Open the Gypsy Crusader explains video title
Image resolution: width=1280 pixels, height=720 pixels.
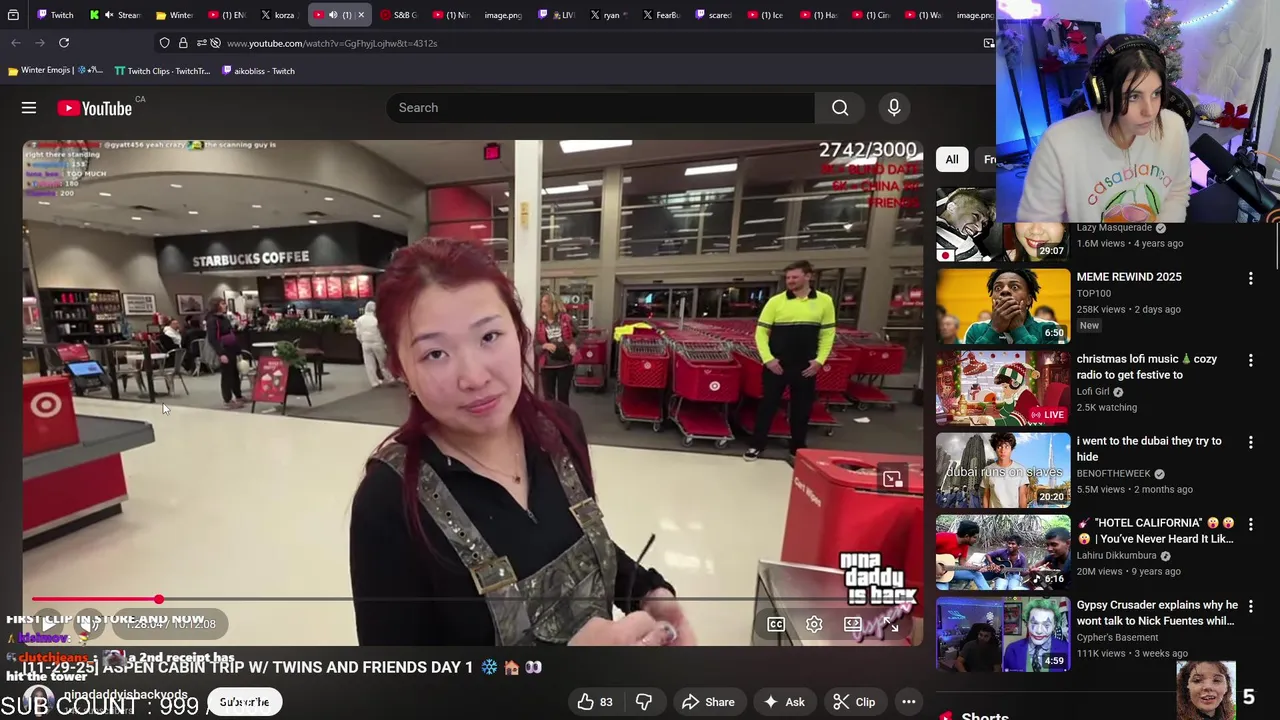tap(1157, 613)
